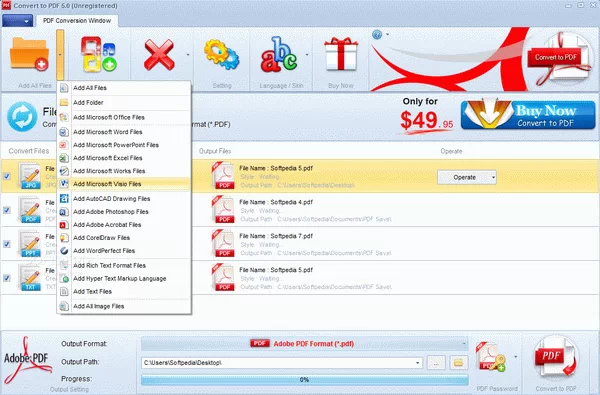Click the Add Office Files toolbar icon
This screenshot has width=600, height=395.
(x=98, y=54)
